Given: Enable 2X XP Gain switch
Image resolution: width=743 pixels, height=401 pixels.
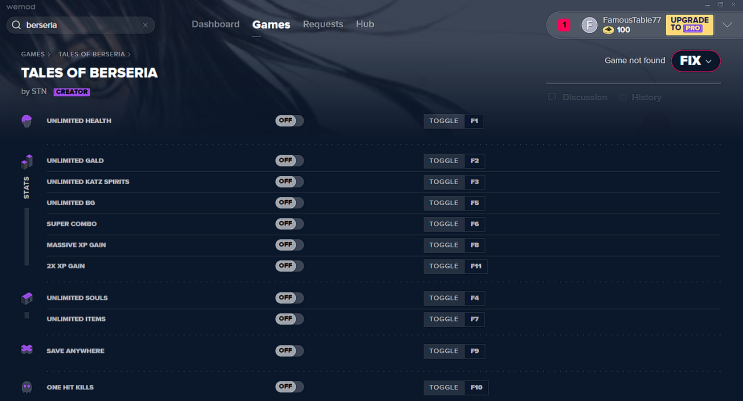Looking at the screenshot, I should (x=289, y=266).
